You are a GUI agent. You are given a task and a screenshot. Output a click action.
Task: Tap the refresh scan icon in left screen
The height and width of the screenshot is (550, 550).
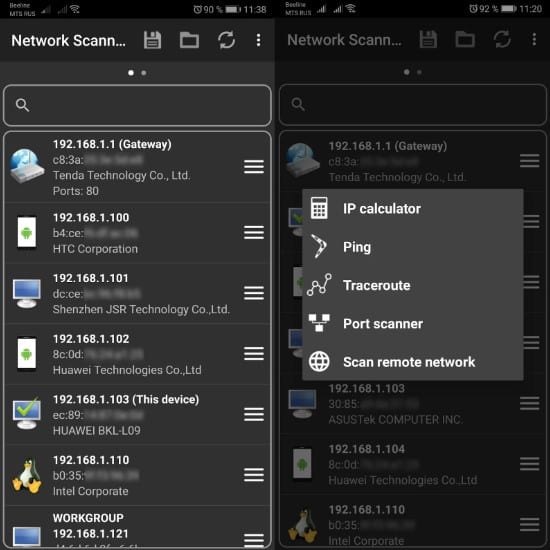226,40
